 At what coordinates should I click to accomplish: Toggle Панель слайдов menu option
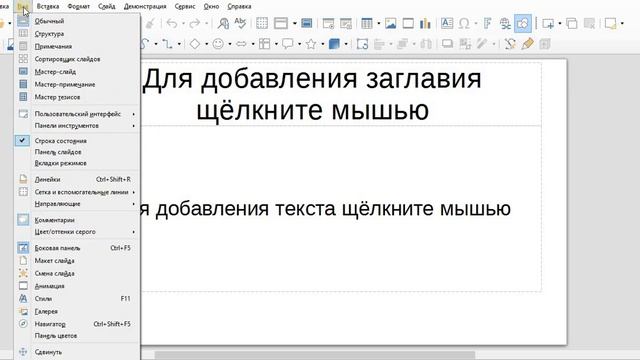coord(77,152)
